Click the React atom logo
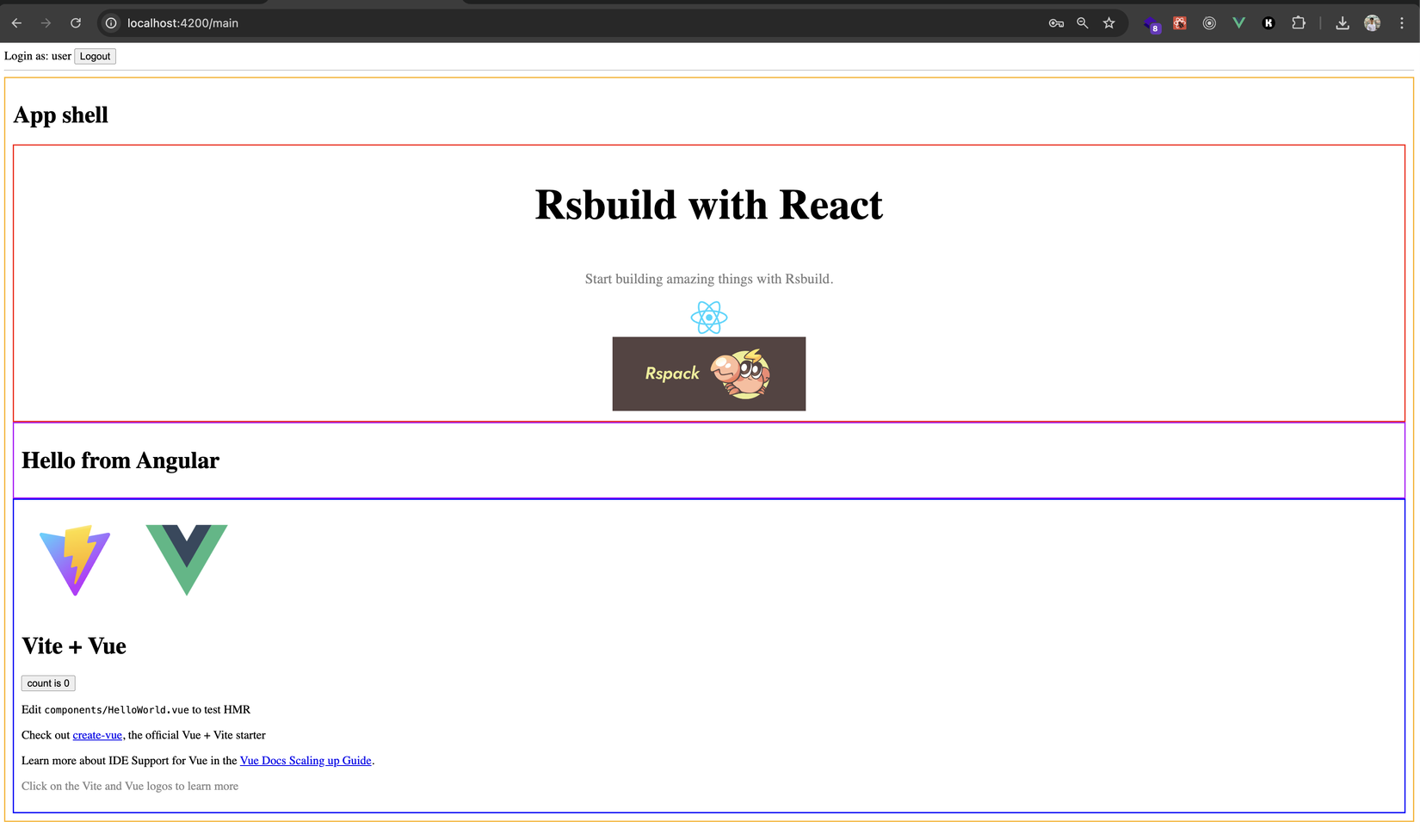 click(708, 316)
